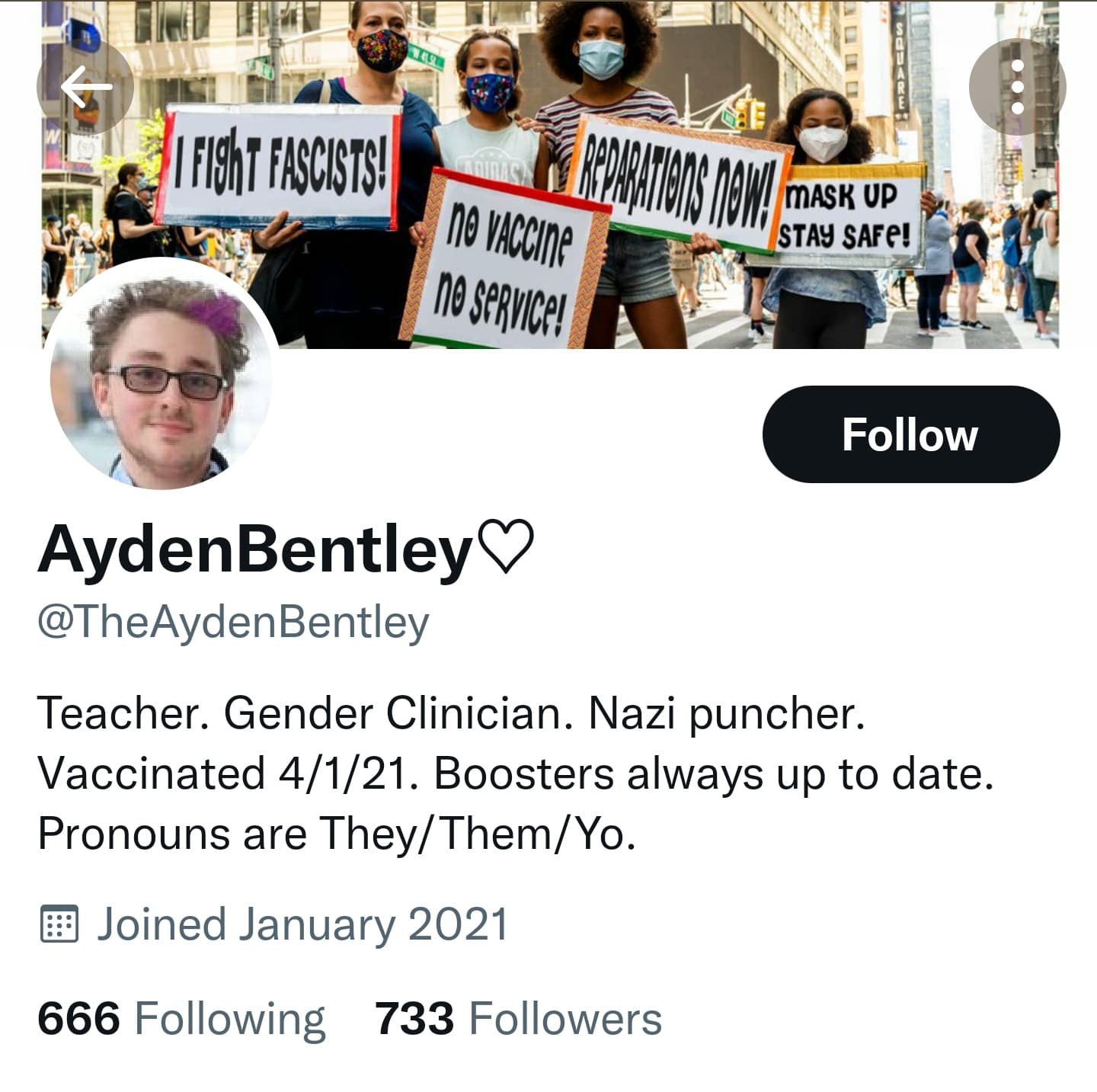Tap the Following count number 666
The image size is (1097, 1092).
pyautogui.click(x=78, y=1019)
